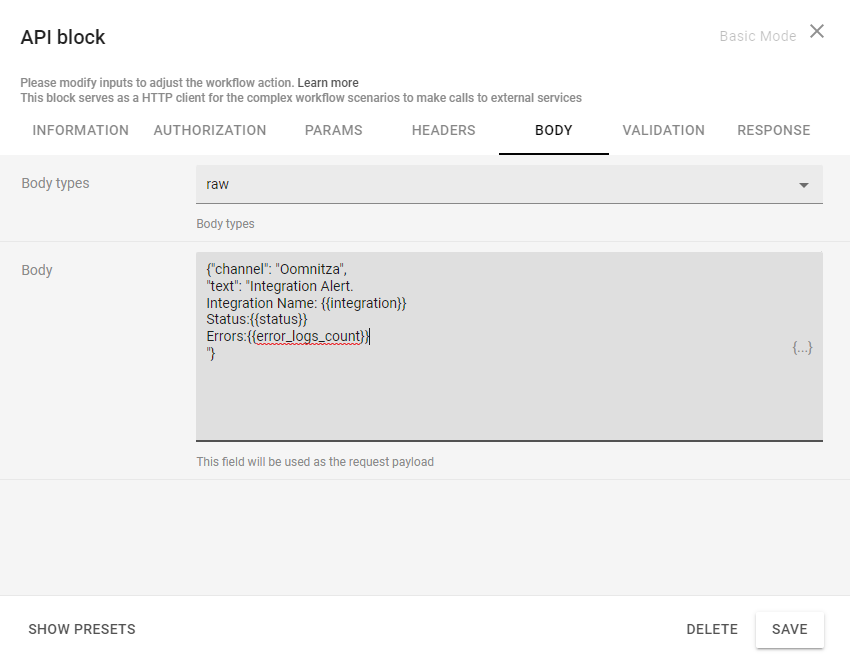Viewport: 850px width, 661px height.
Task: Go to the Params tab
Action: (x=334, y=130)
